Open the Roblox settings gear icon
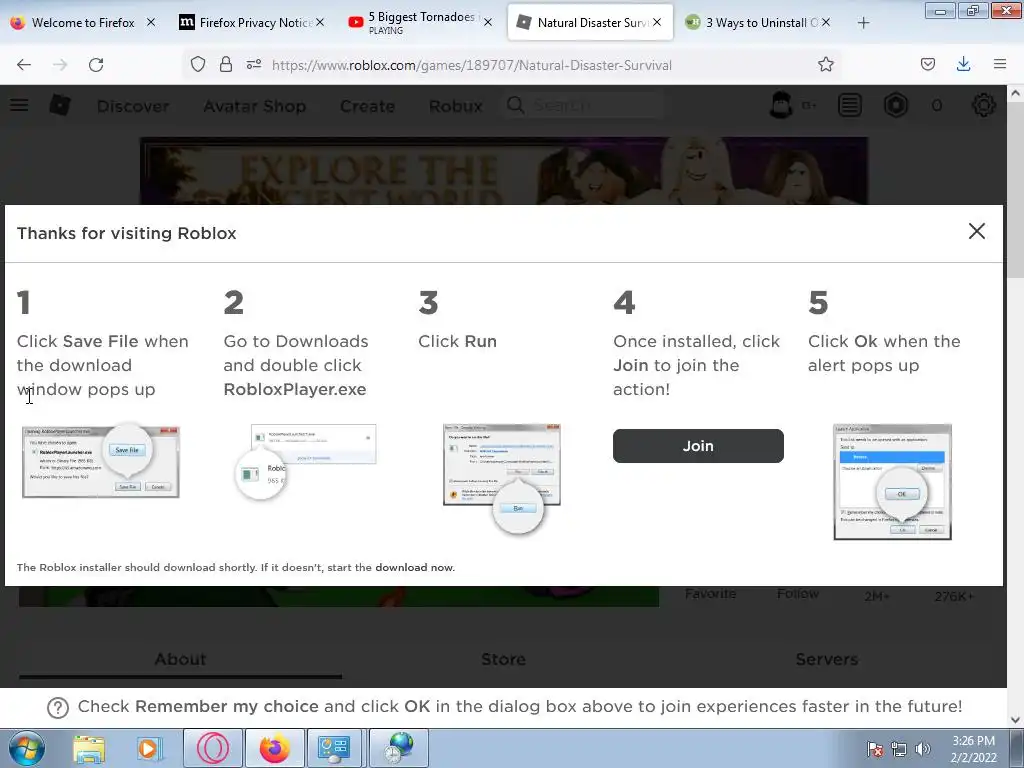 [984, 105]
